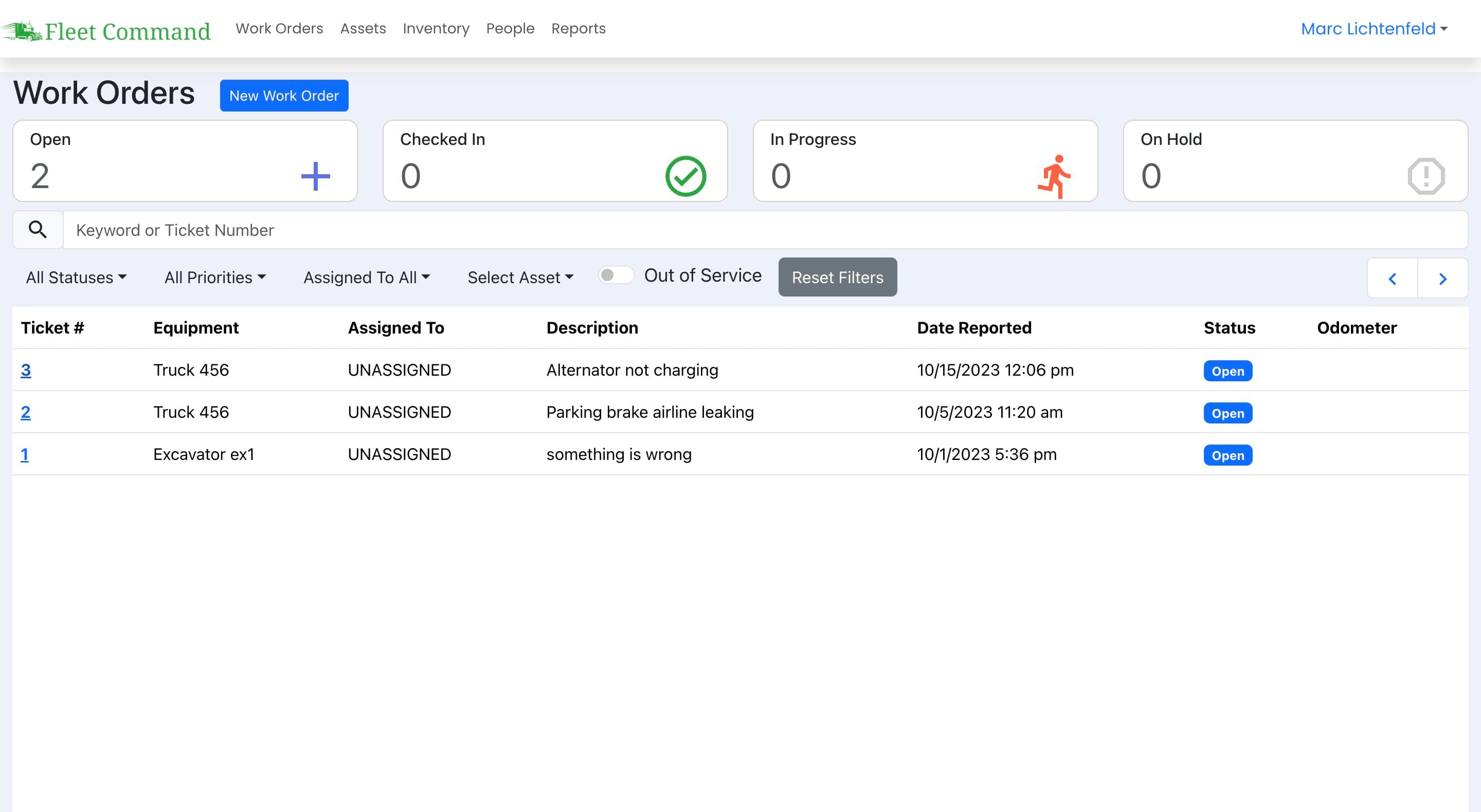Screen dimensions: 1481x812
Task: Open the Work Orders nav item
Action: 279,28
